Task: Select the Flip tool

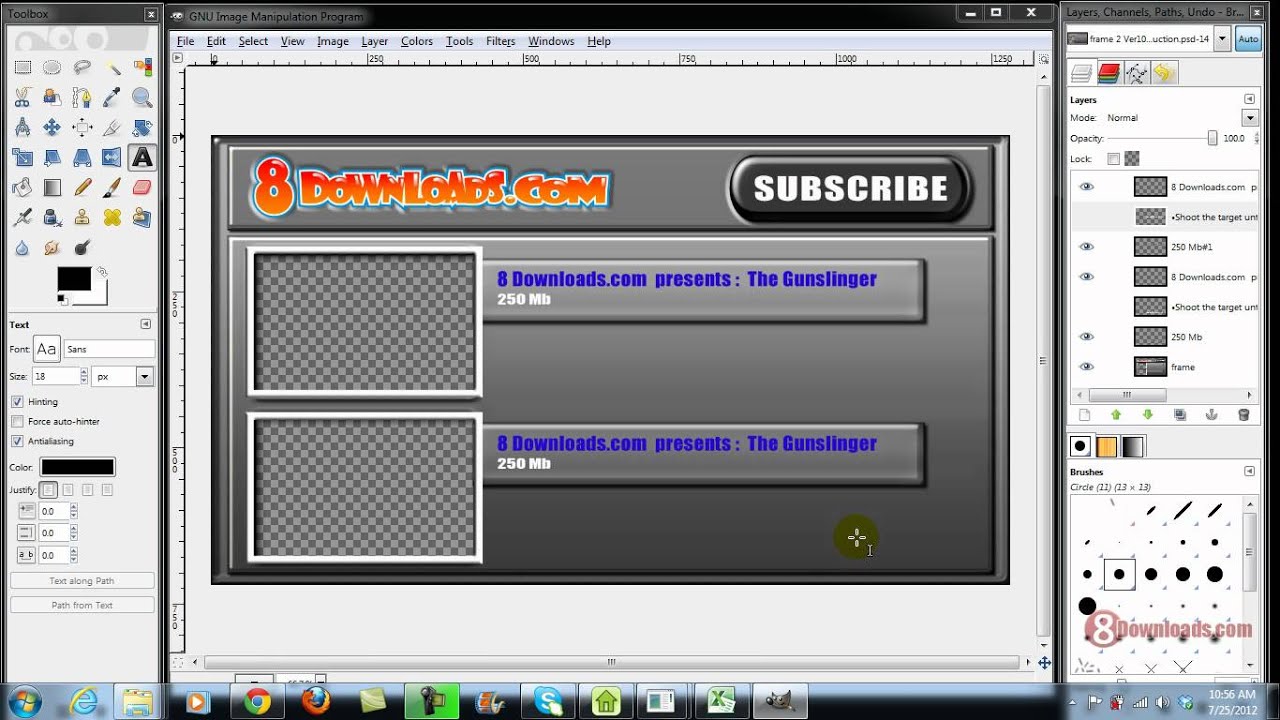Action: click(x=112, y=158)
